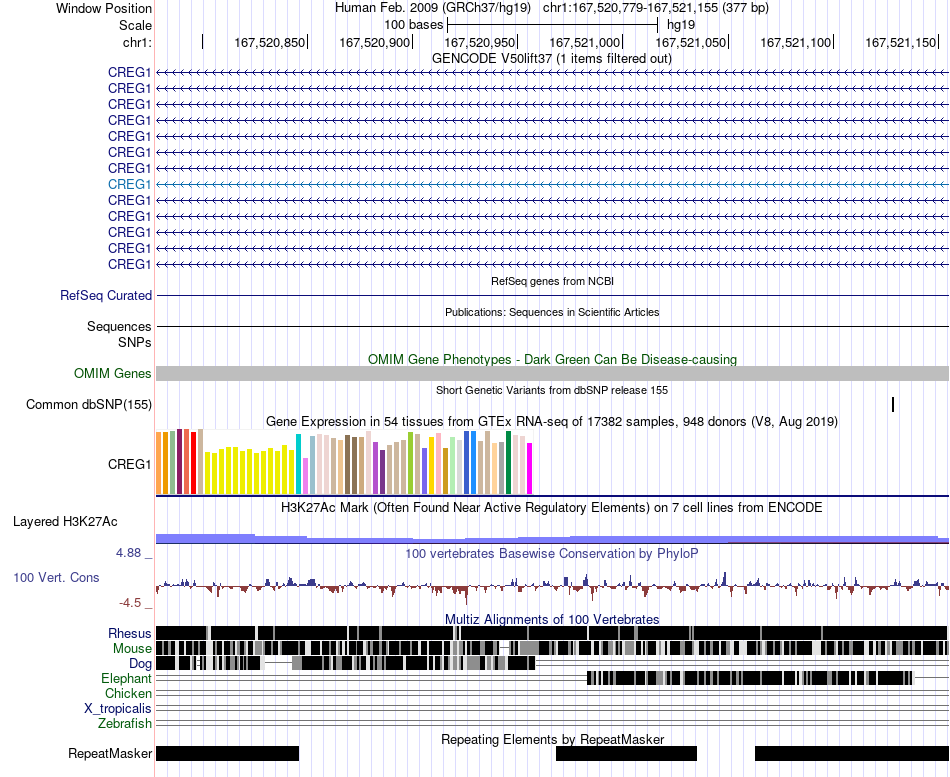Image resolution: width=950 pixels, height=777 pixels.
Task: Click the Chicken alignment row label
Action: point(128,693)
